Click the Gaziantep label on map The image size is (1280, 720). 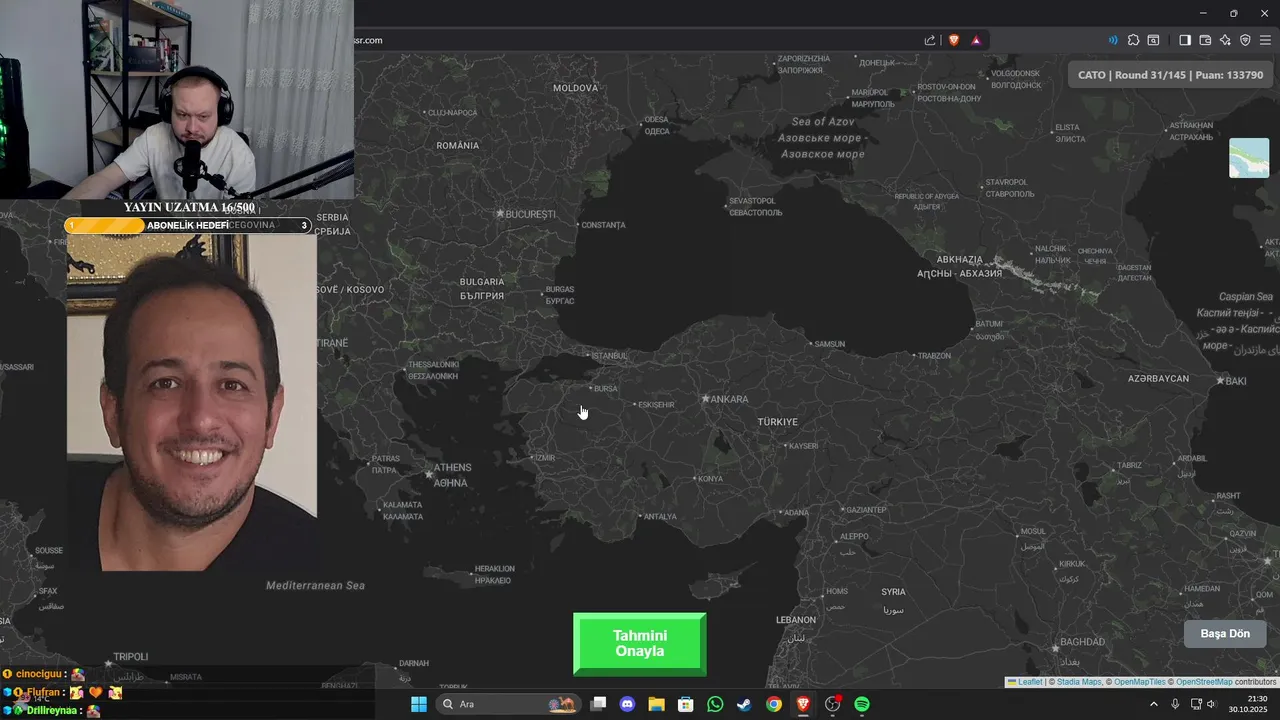866,510
